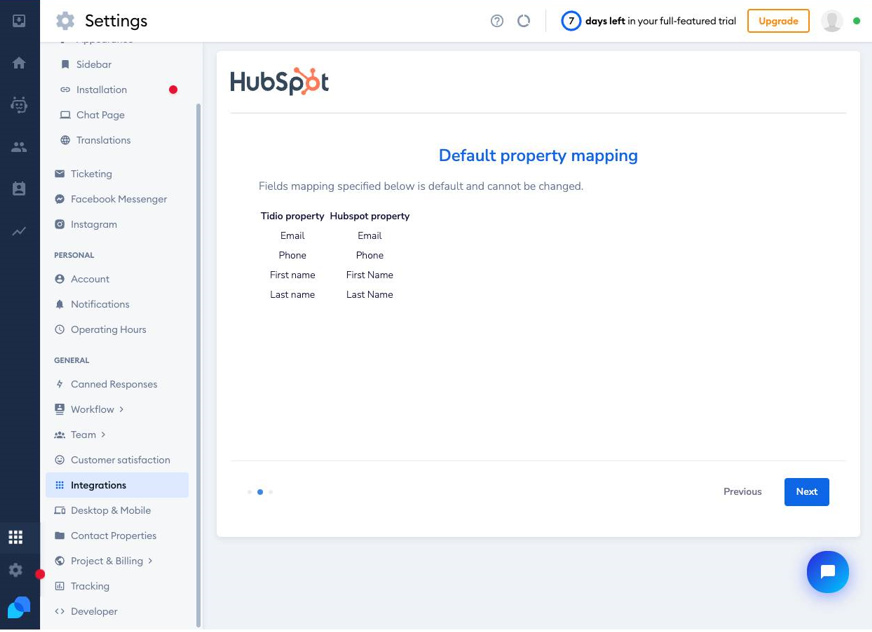
Task: Expand the Workflow submenu
Action: (92, 409)
